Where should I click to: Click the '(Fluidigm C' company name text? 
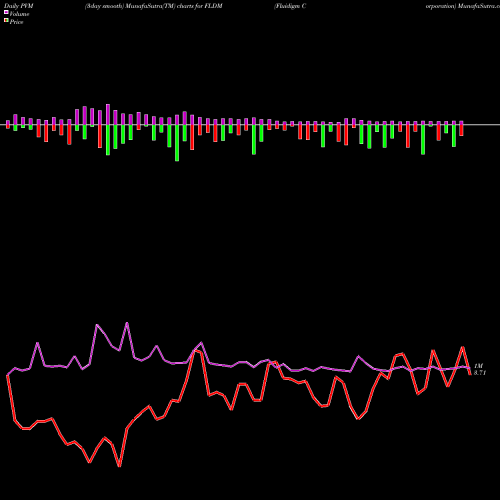click(x=290, y=6)
